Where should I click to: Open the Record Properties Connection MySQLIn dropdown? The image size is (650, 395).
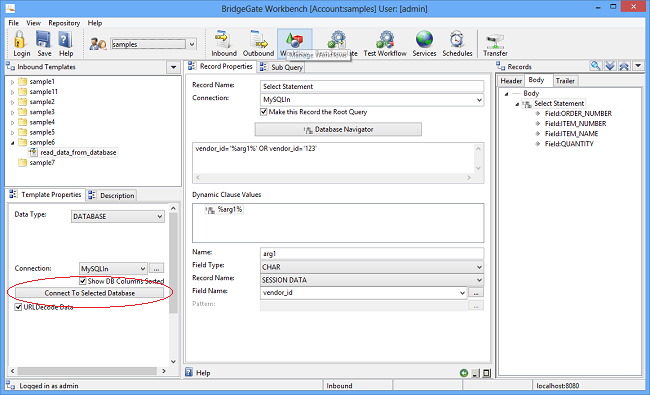pyautogui.click(x=479, y=100)
